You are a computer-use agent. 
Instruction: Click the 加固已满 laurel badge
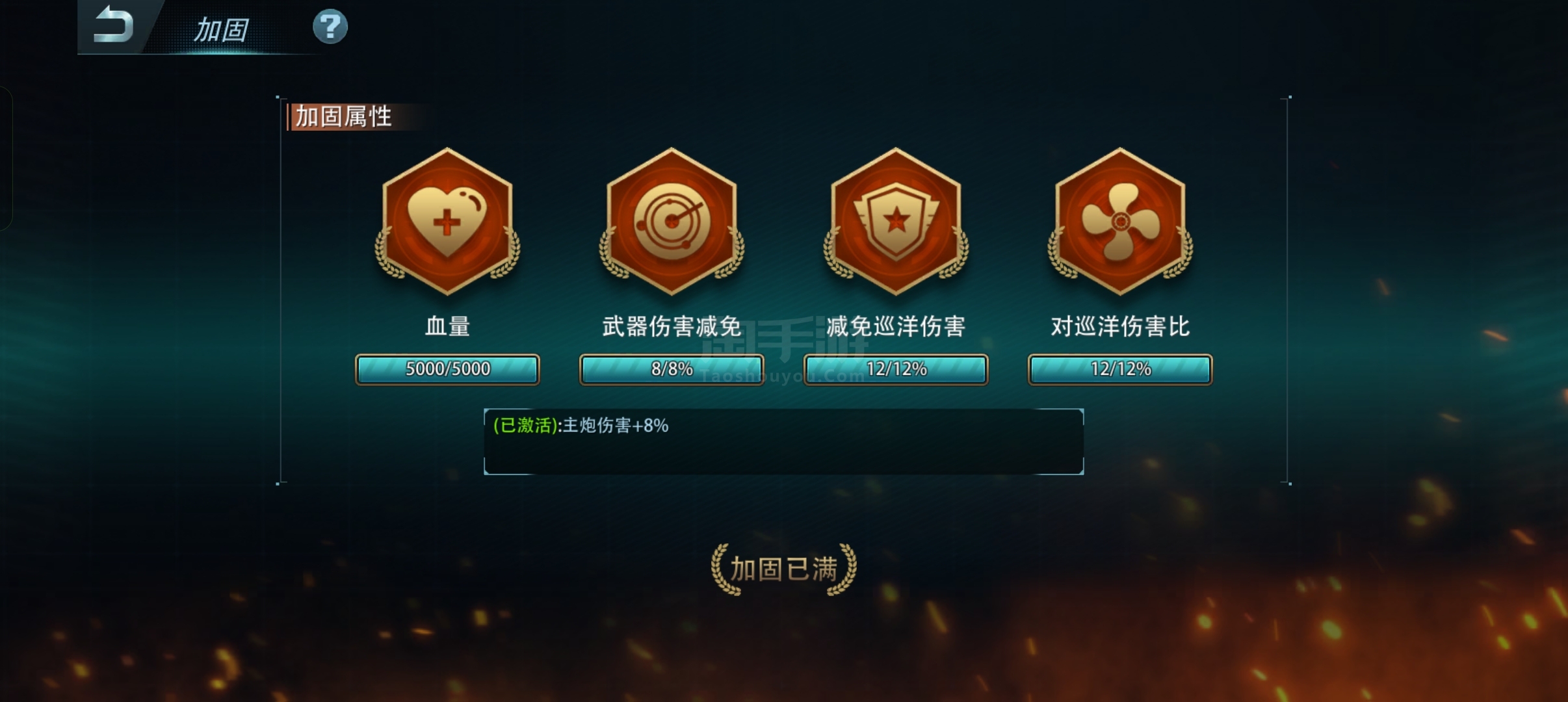coord(784,569)
